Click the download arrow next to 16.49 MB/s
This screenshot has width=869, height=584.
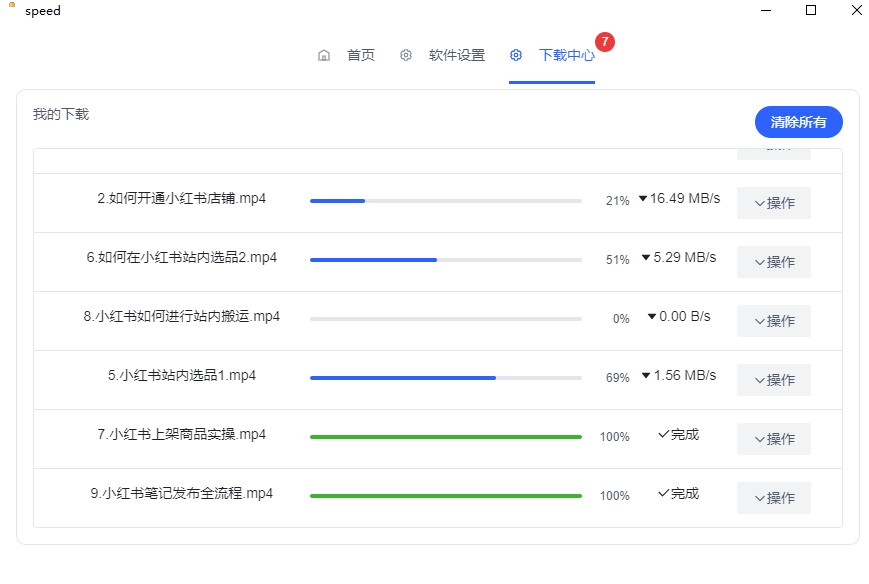643,199
